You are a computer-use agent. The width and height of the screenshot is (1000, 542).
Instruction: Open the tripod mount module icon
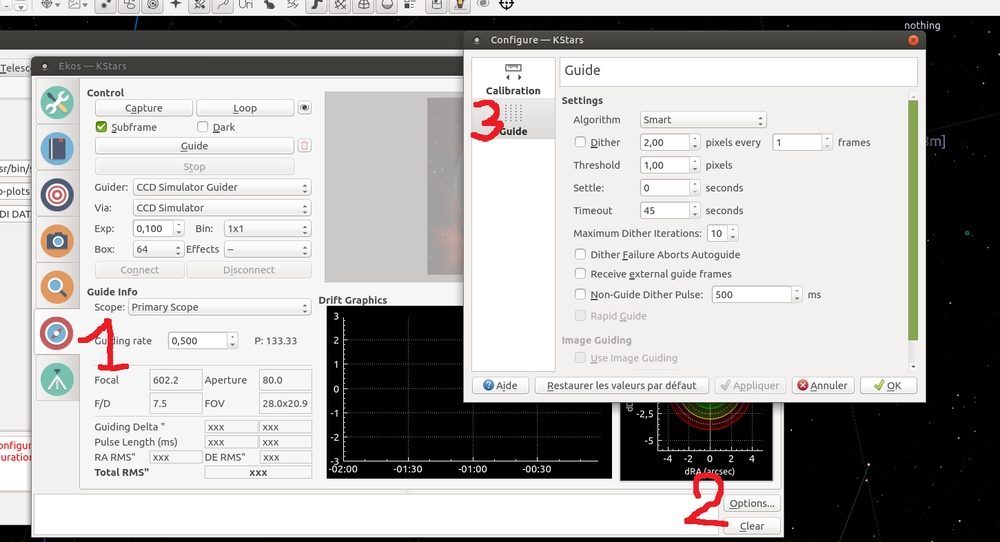click(x=57, y=379)
